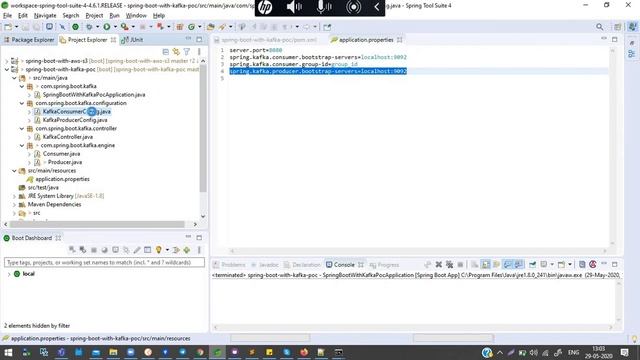Image resolution: width=640 pixels, height=360 pixels.
Task: Click the Debug bug icon in toolbar
Action: pyautogui.click(x=89, y=27)
